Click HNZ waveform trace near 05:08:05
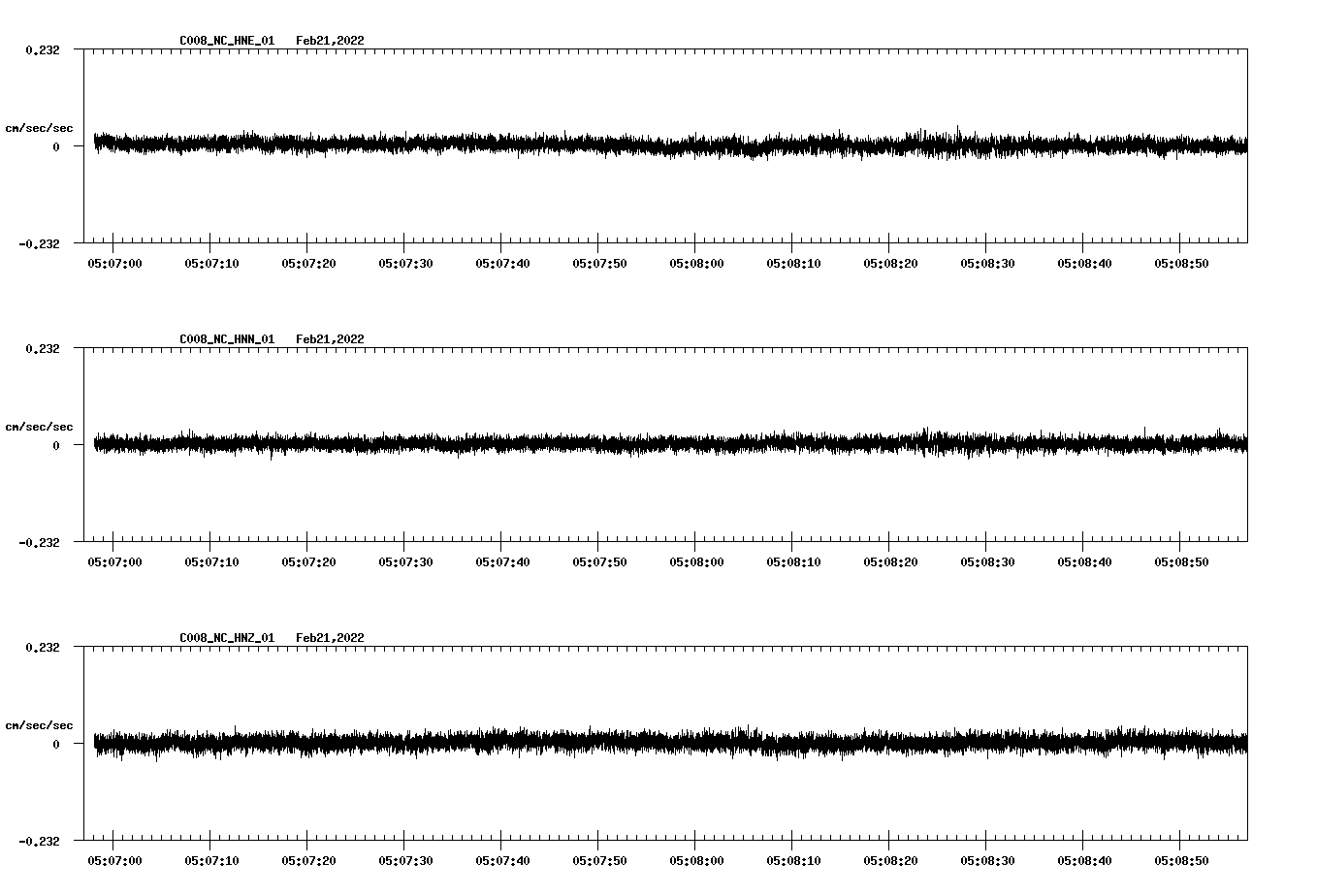This screenshot has height=896, width=1317. 745,742
